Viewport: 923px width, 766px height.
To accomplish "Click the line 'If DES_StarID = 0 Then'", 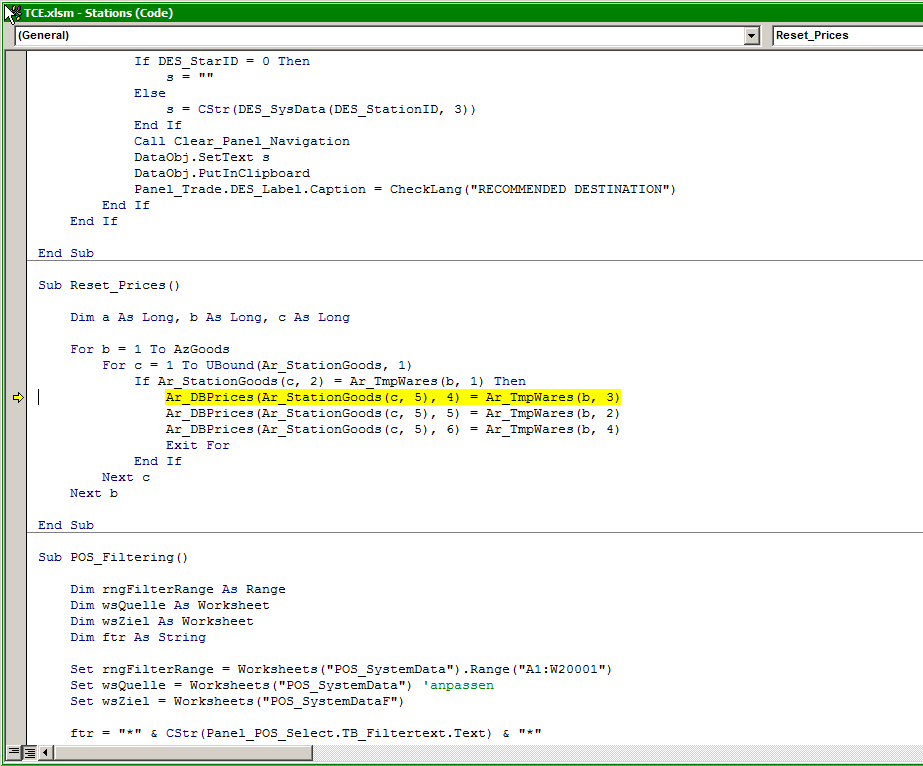I will click(x=222, y=61).
